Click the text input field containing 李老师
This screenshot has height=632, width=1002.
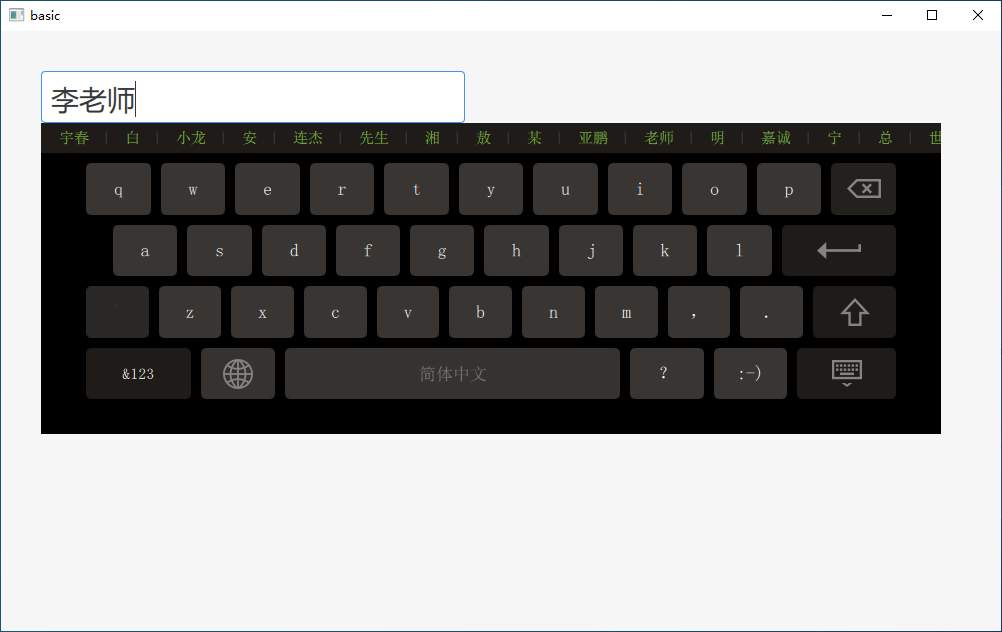pos(252,97)
